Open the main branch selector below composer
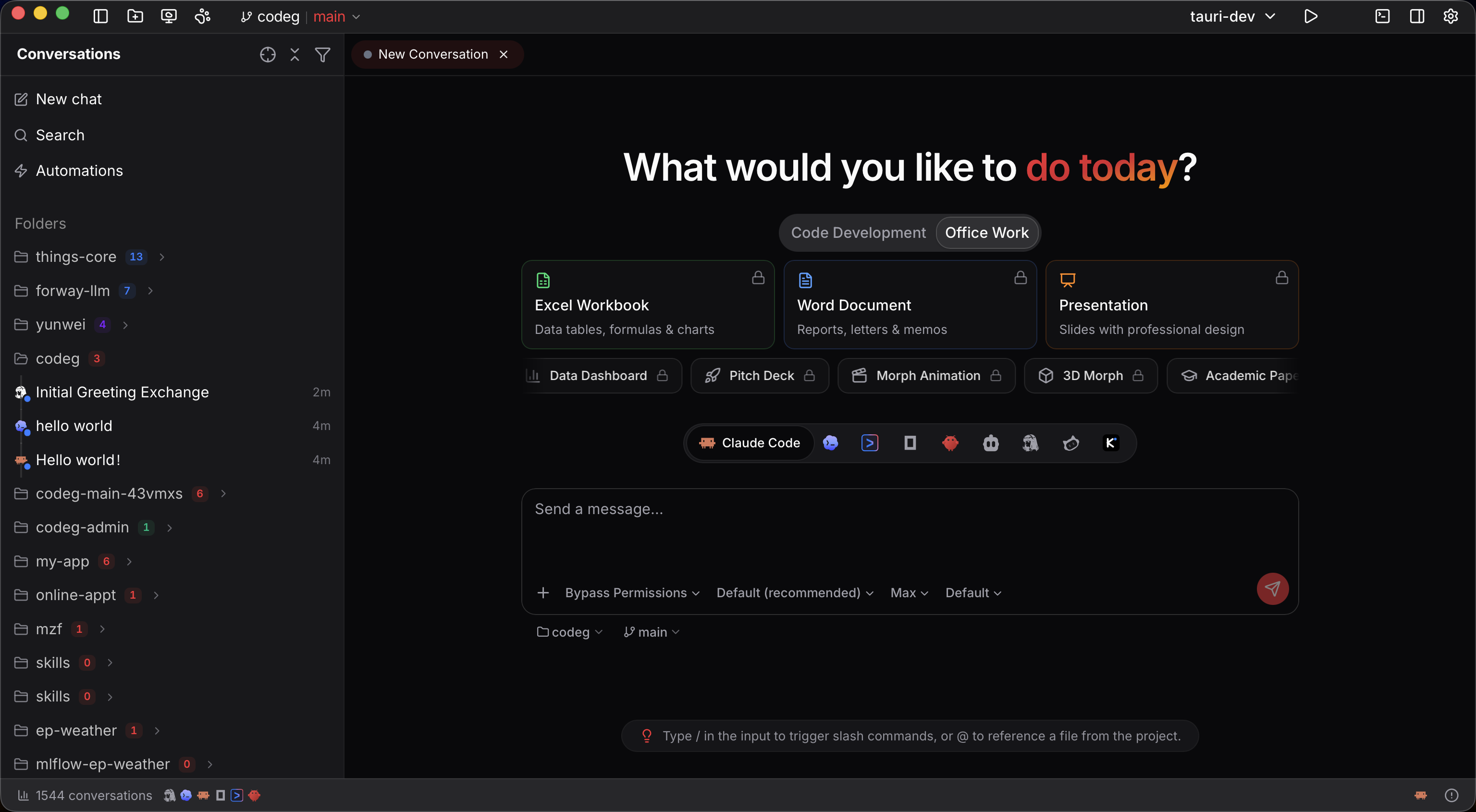1476x812 pixels. (x=652, y=632)
